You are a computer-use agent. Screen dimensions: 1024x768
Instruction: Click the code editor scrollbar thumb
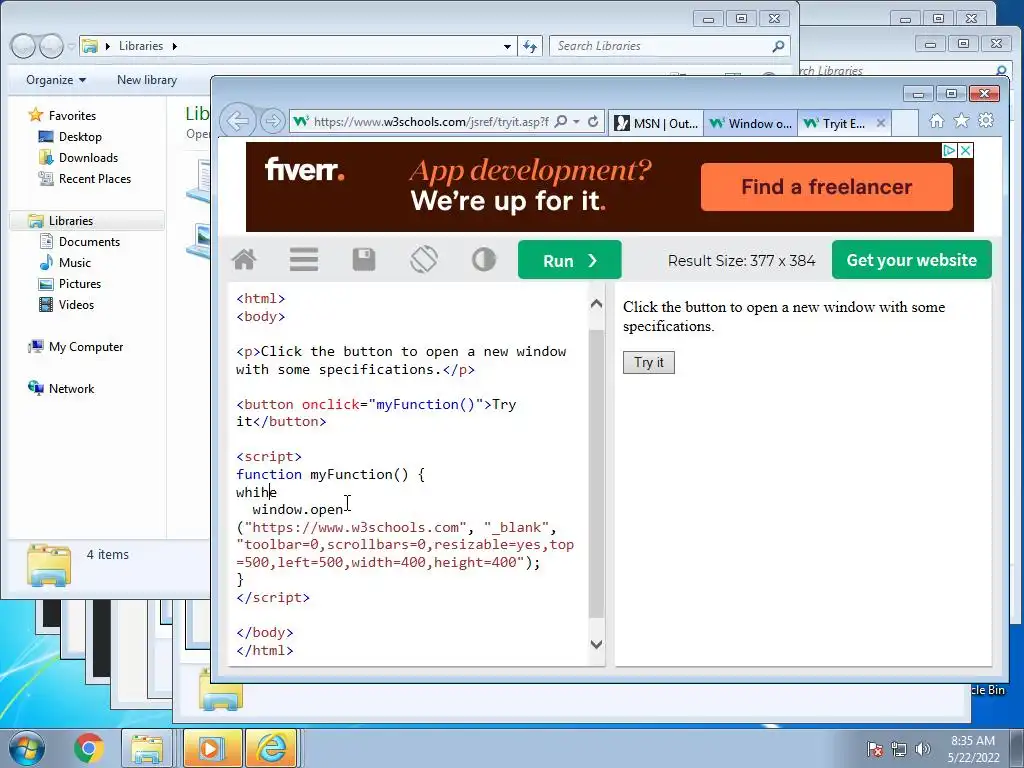[596, 473]
